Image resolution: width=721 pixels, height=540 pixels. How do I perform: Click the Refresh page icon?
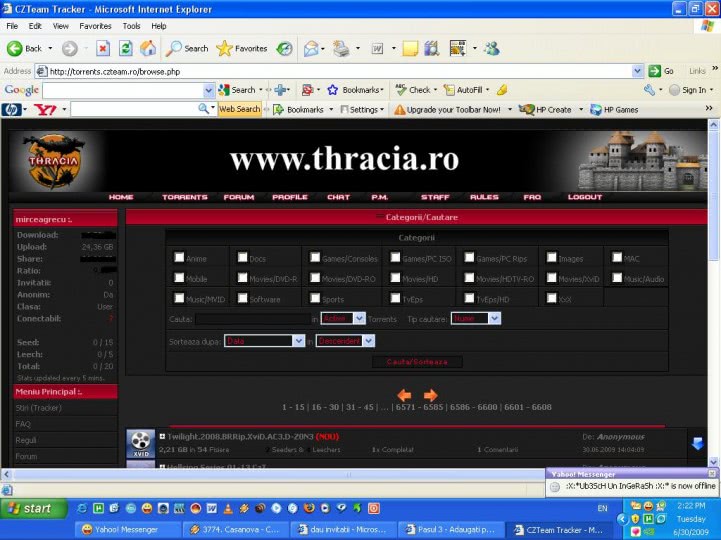tap(126, 48)
